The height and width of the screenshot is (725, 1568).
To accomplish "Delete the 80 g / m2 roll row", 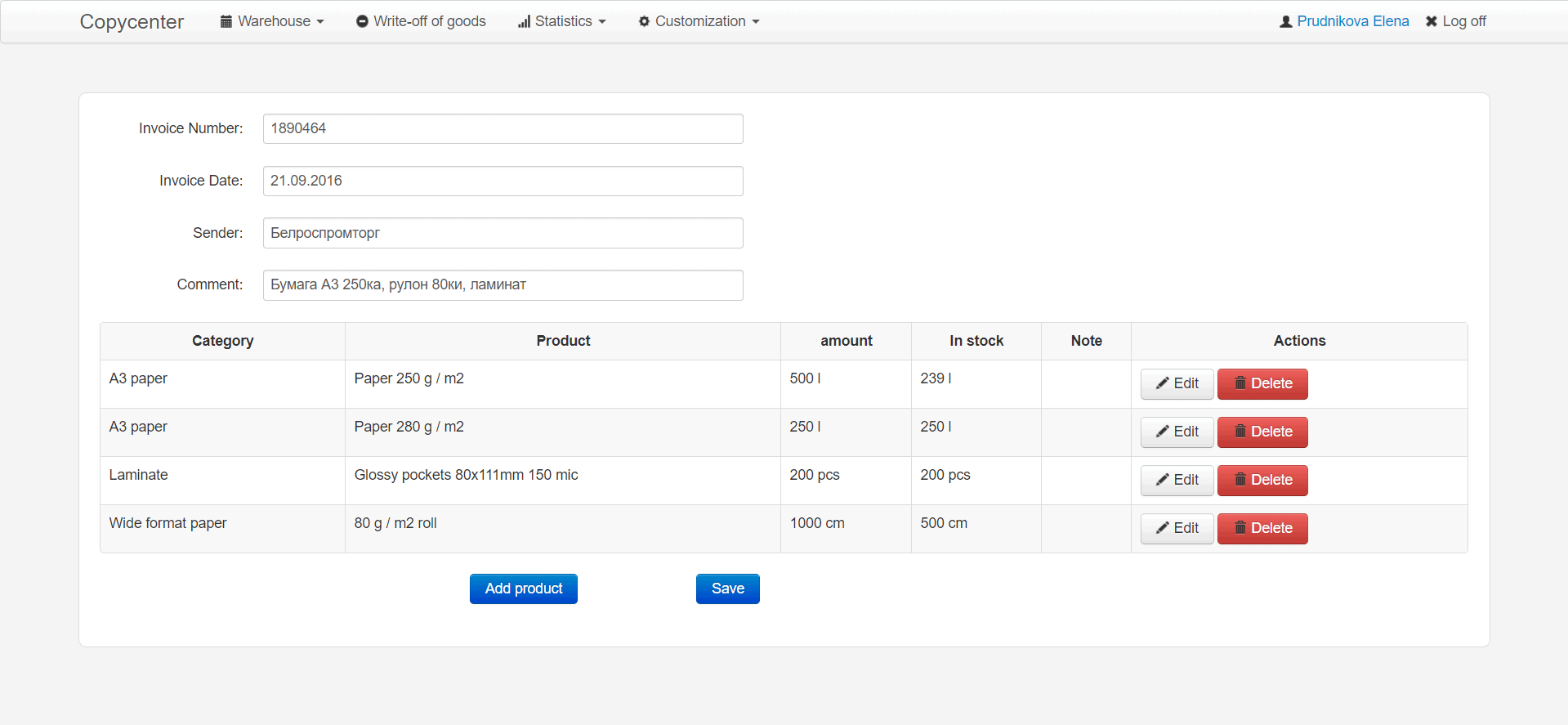I will pyautogui.click(x=1262, y=529).
